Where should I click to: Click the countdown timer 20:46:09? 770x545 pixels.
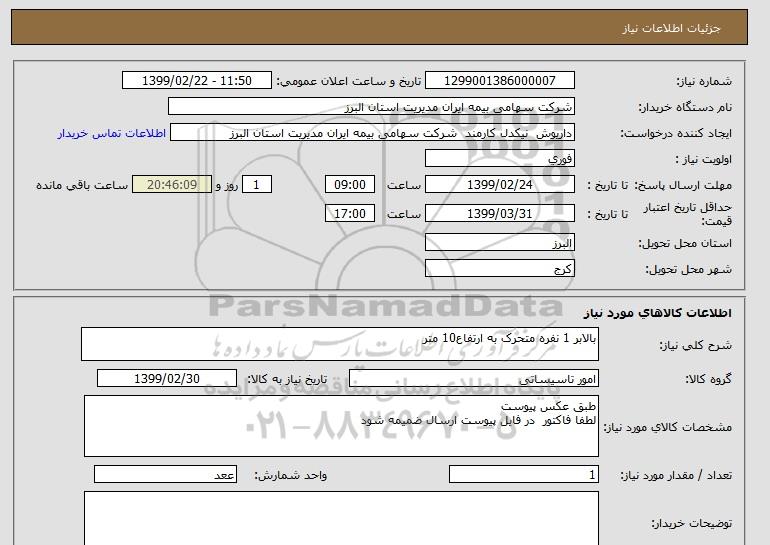pyautogui.click(x=172, y=185)
